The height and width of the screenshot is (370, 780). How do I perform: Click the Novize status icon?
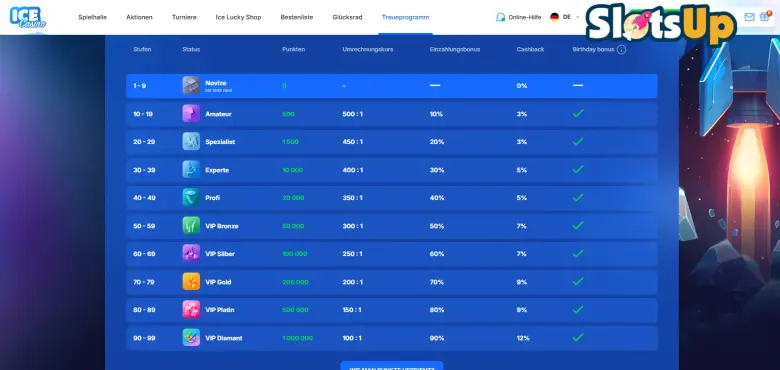click(x=191, y=86)
